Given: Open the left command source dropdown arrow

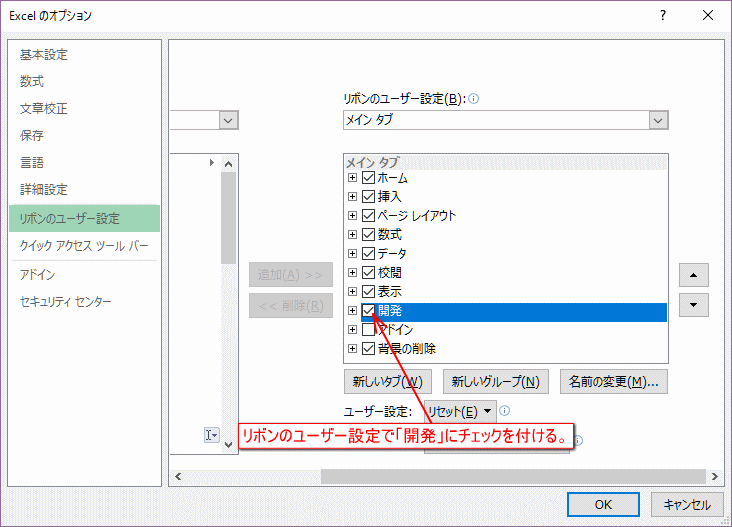Looking at the screenshot, I should [x=228, y=120].
